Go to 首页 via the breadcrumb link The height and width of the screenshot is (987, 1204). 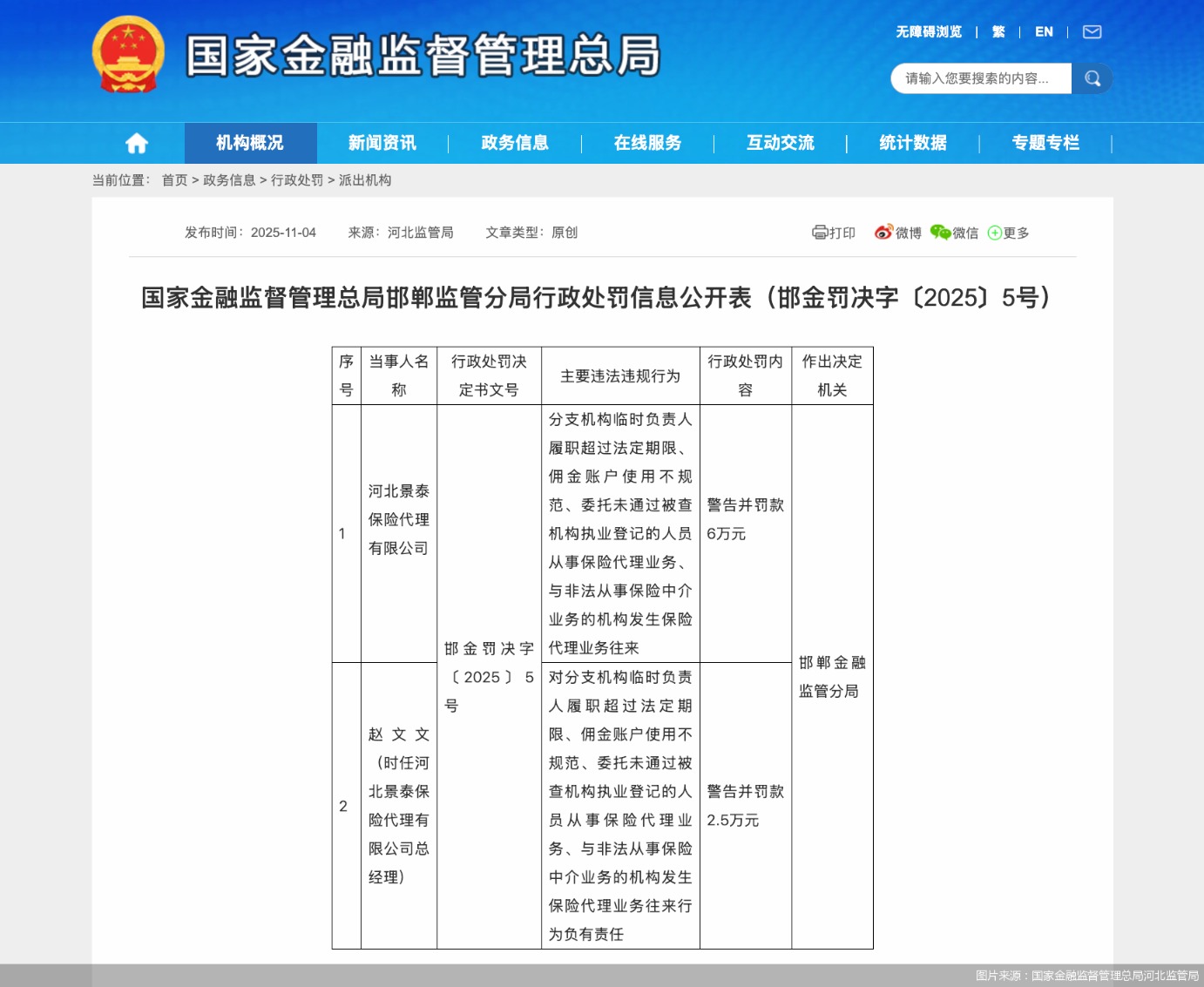pos(173,180)
